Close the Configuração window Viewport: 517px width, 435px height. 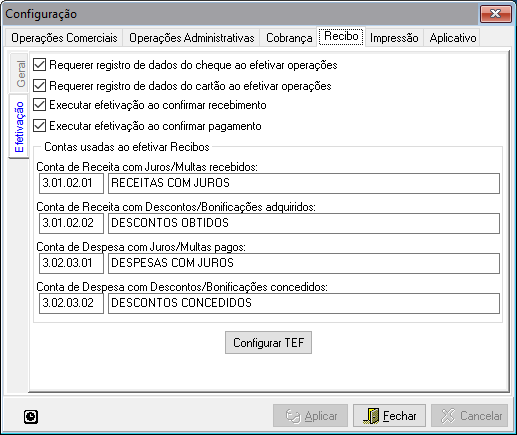pos(496,14)
